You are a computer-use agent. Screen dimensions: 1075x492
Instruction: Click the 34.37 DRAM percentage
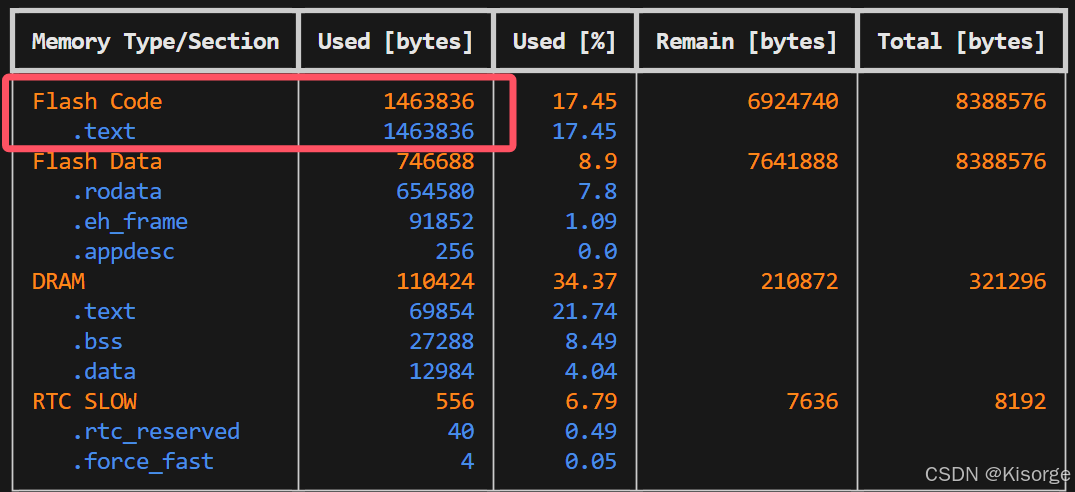[x=585, y=281]
